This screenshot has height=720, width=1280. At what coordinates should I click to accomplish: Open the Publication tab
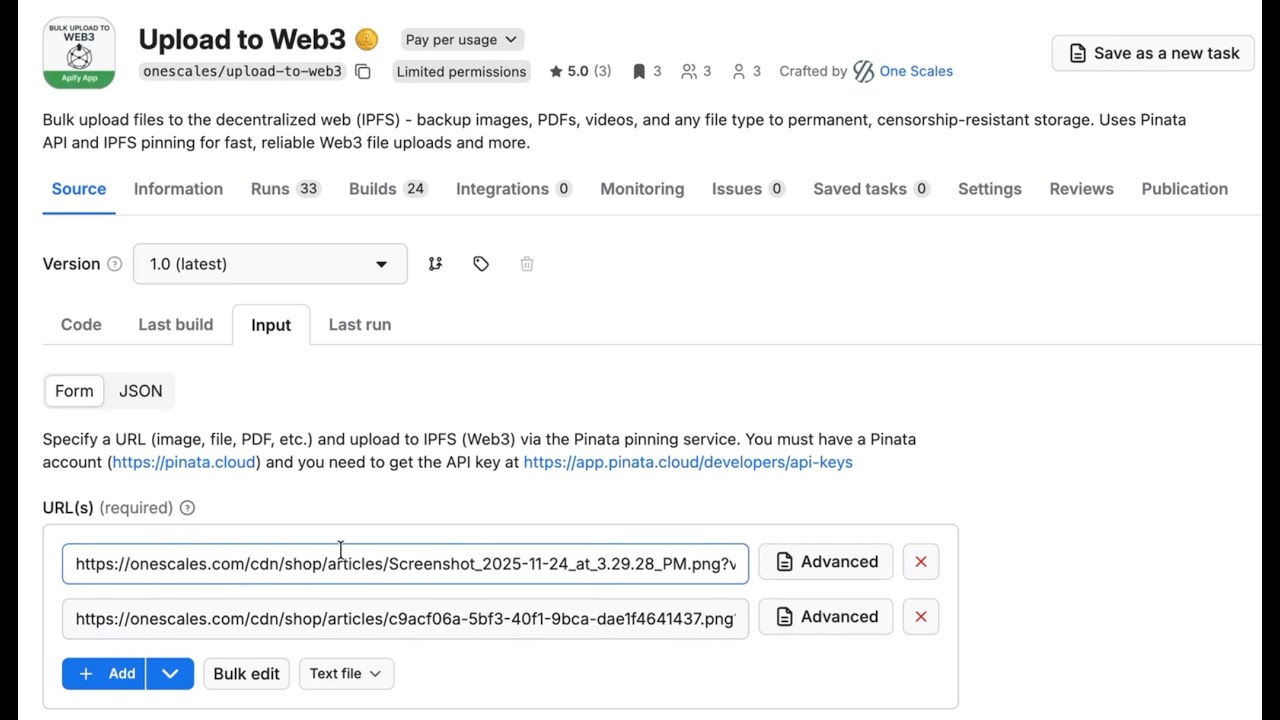tap(1184, 189)
